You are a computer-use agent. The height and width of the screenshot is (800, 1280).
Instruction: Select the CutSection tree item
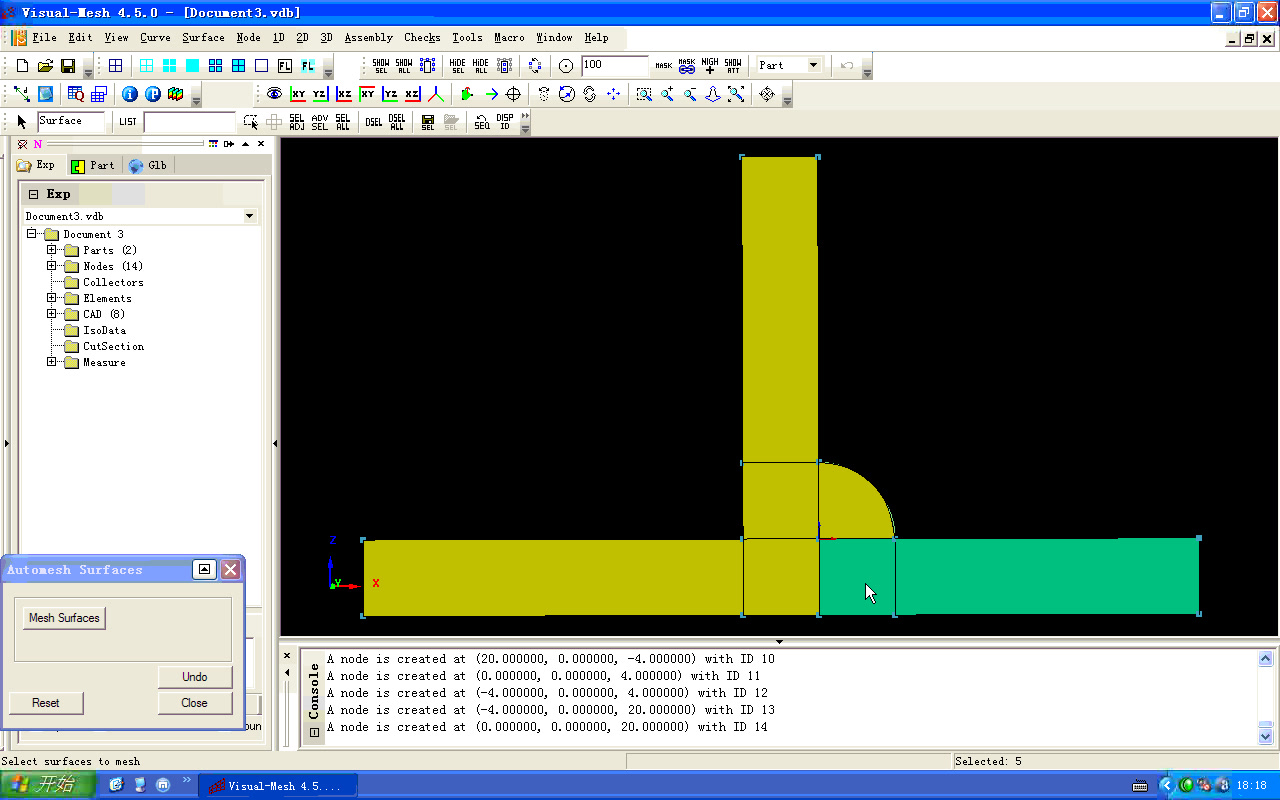[113, 346]
